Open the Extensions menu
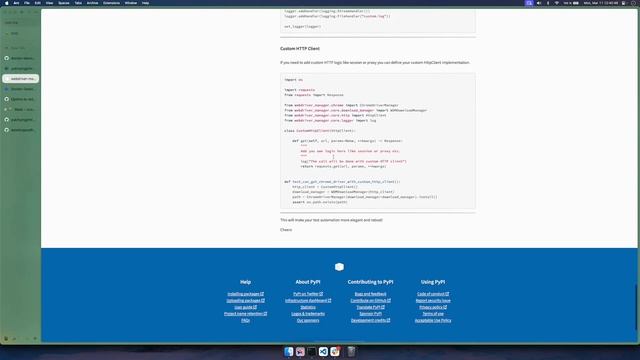Image resolution: width=640 pixels, height=360 pixels. (111, 3)
